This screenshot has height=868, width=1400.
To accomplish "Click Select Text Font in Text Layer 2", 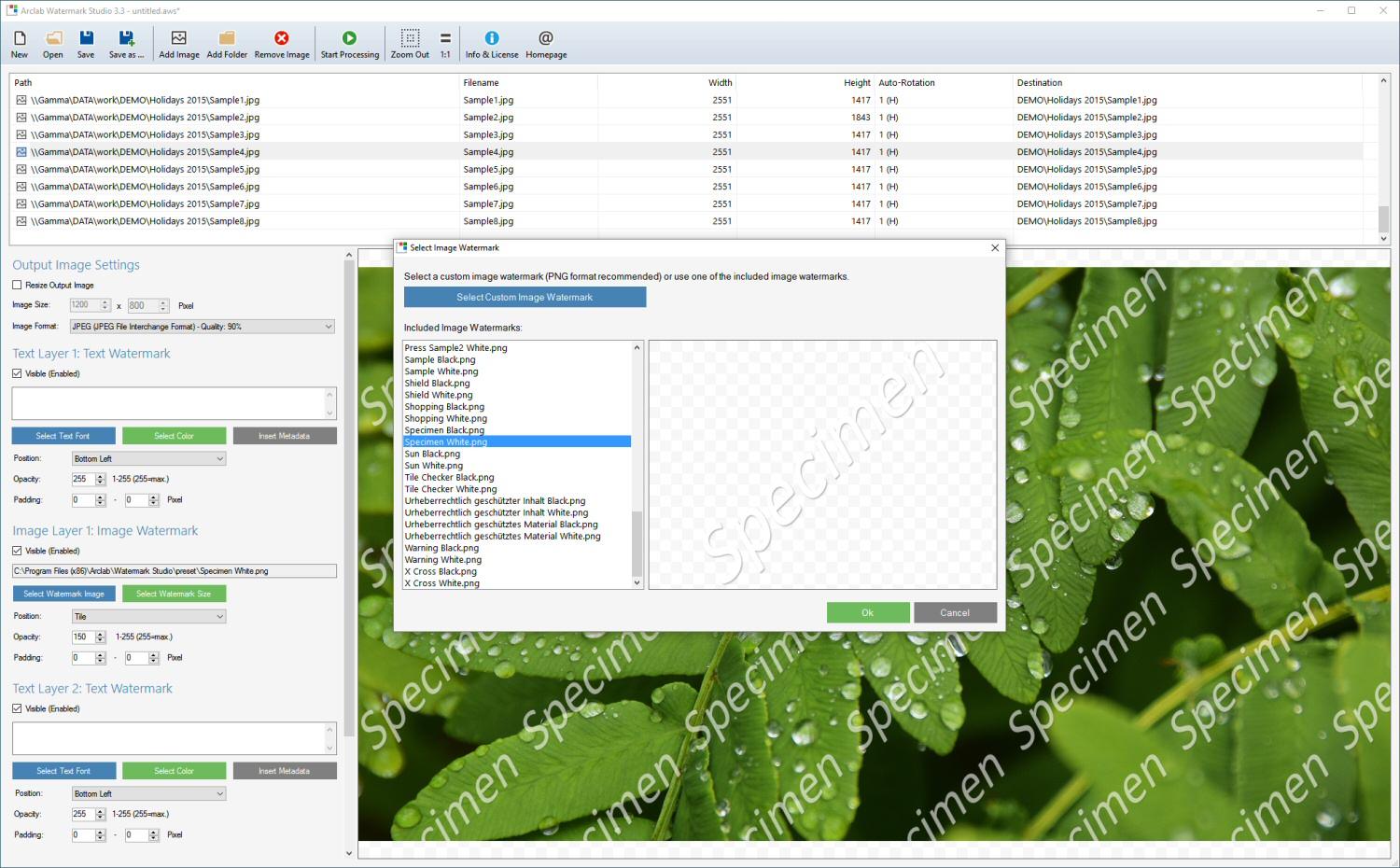I will pos(63,771).
